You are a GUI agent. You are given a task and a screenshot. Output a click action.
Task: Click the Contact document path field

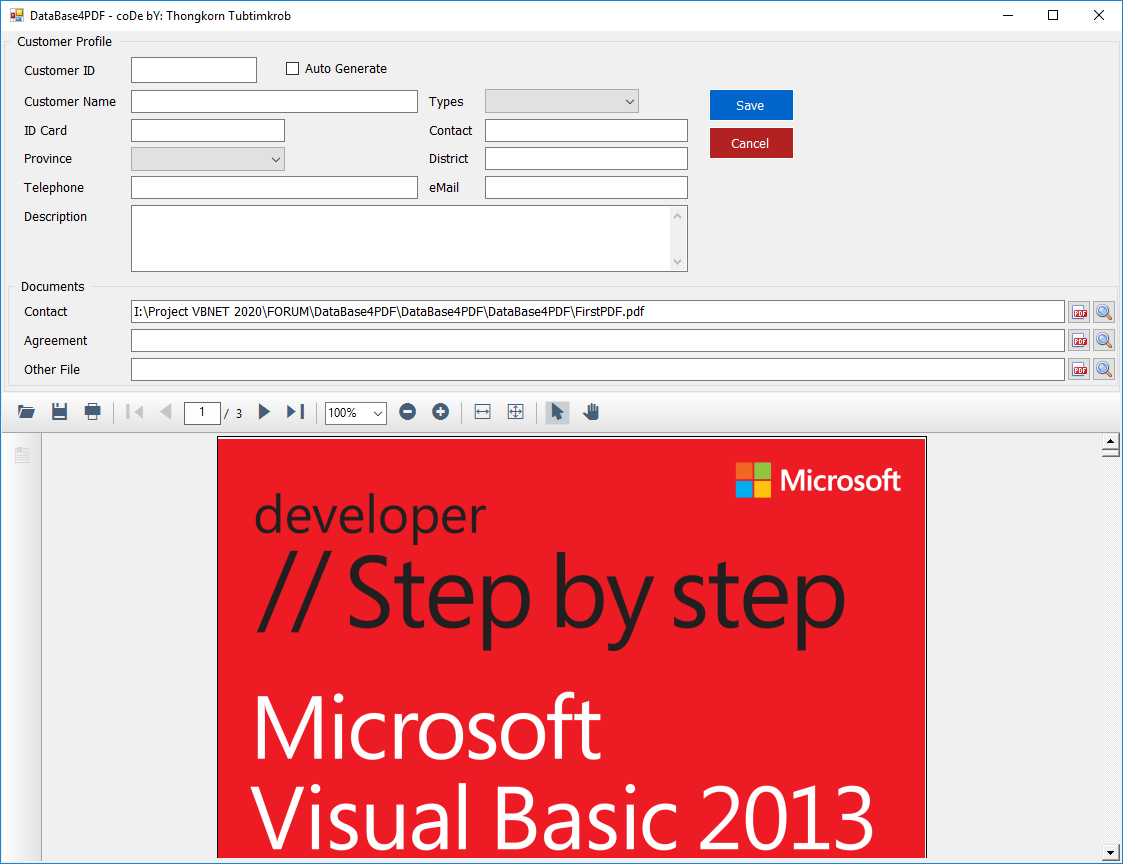(598, 312)
